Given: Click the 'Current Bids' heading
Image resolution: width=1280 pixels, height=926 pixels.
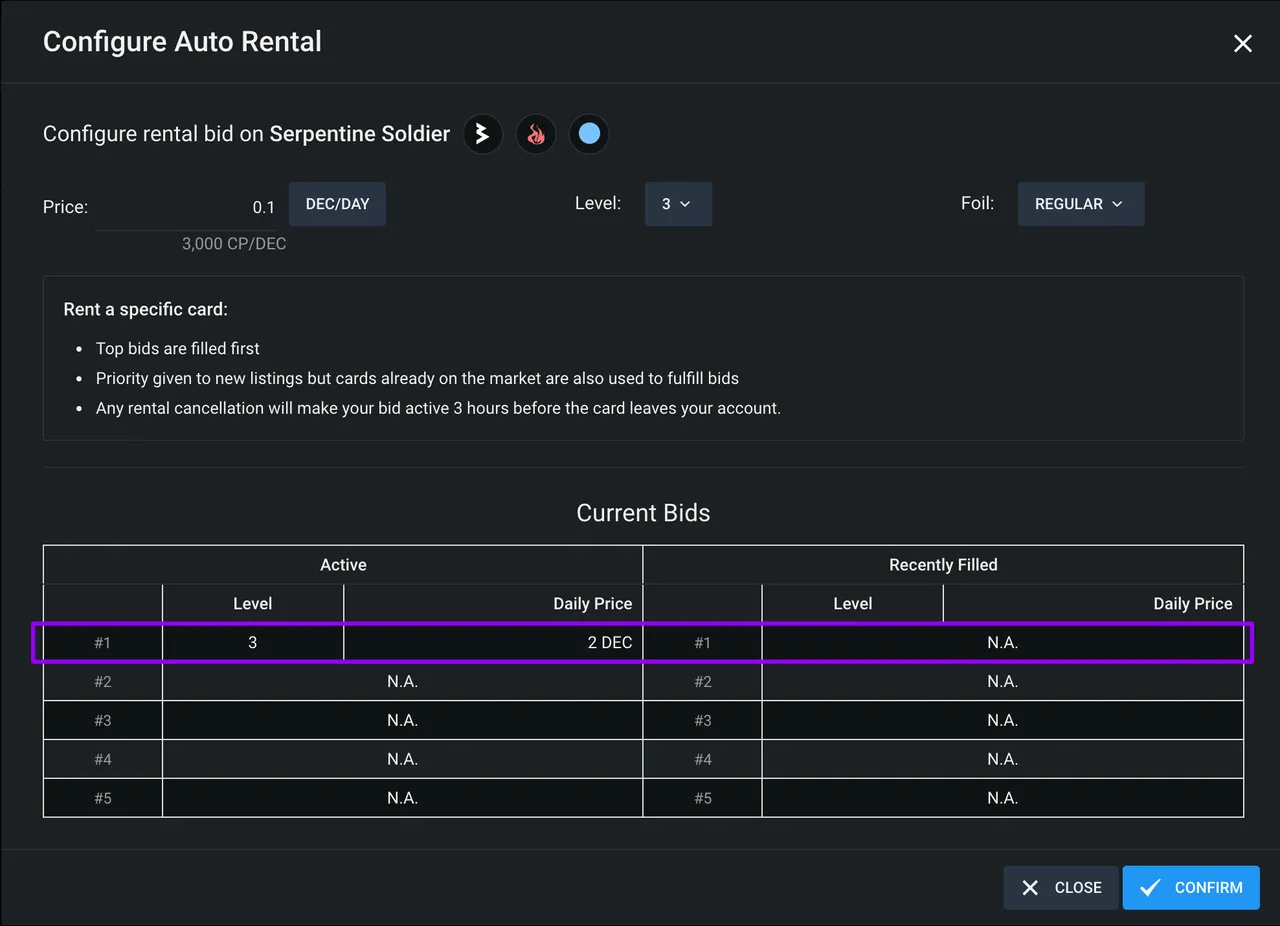Looking at the screenshot, I should (643, 513).
